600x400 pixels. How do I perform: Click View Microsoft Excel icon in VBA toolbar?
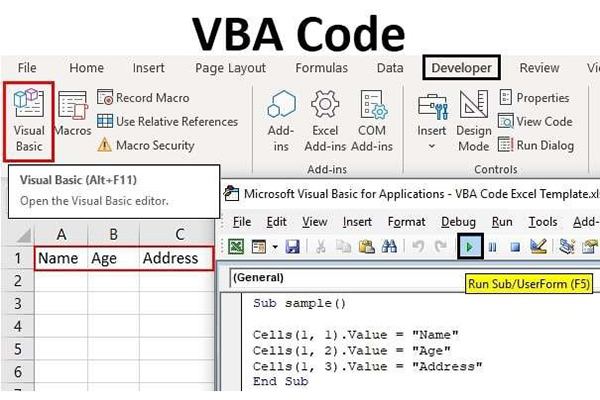[236, 247]
